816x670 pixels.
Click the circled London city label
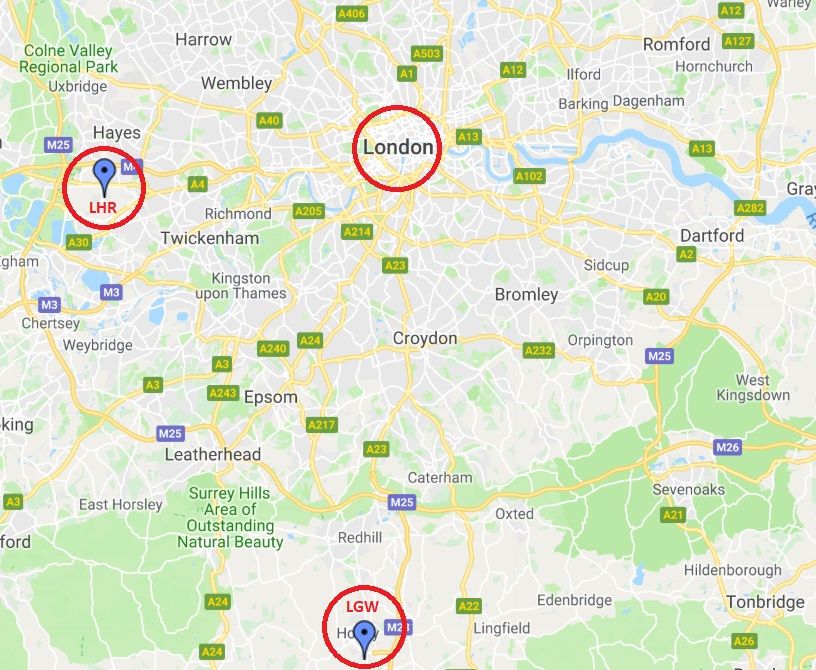click(x=398, y=147)
